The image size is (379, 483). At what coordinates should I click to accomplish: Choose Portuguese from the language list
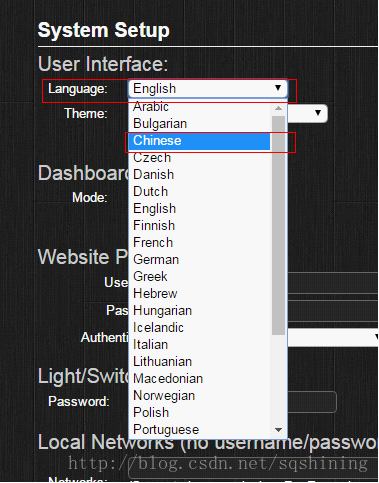tap(199, 430)
